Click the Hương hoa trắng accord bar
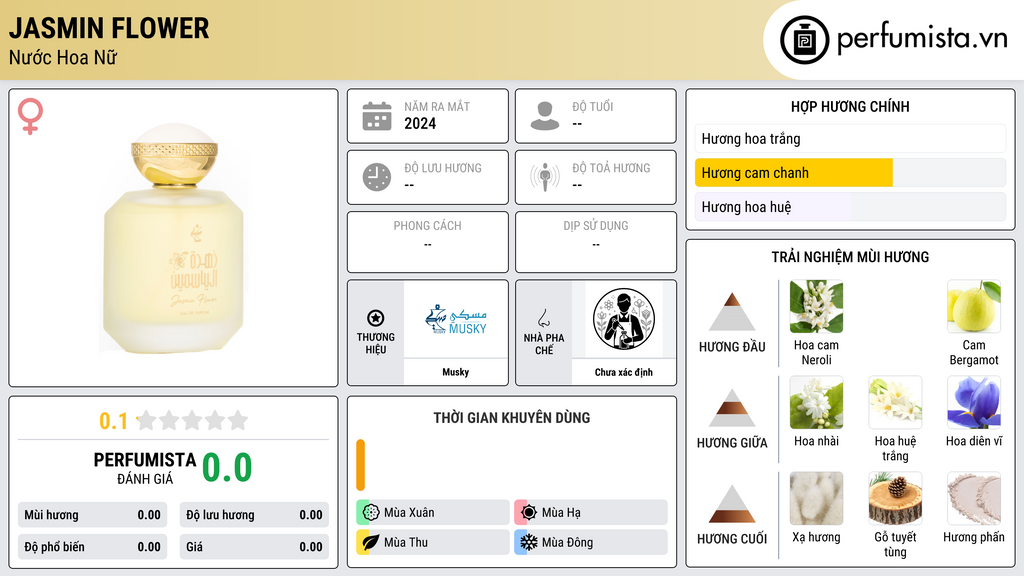This screenshot has width=1024, height=576. 850,138
